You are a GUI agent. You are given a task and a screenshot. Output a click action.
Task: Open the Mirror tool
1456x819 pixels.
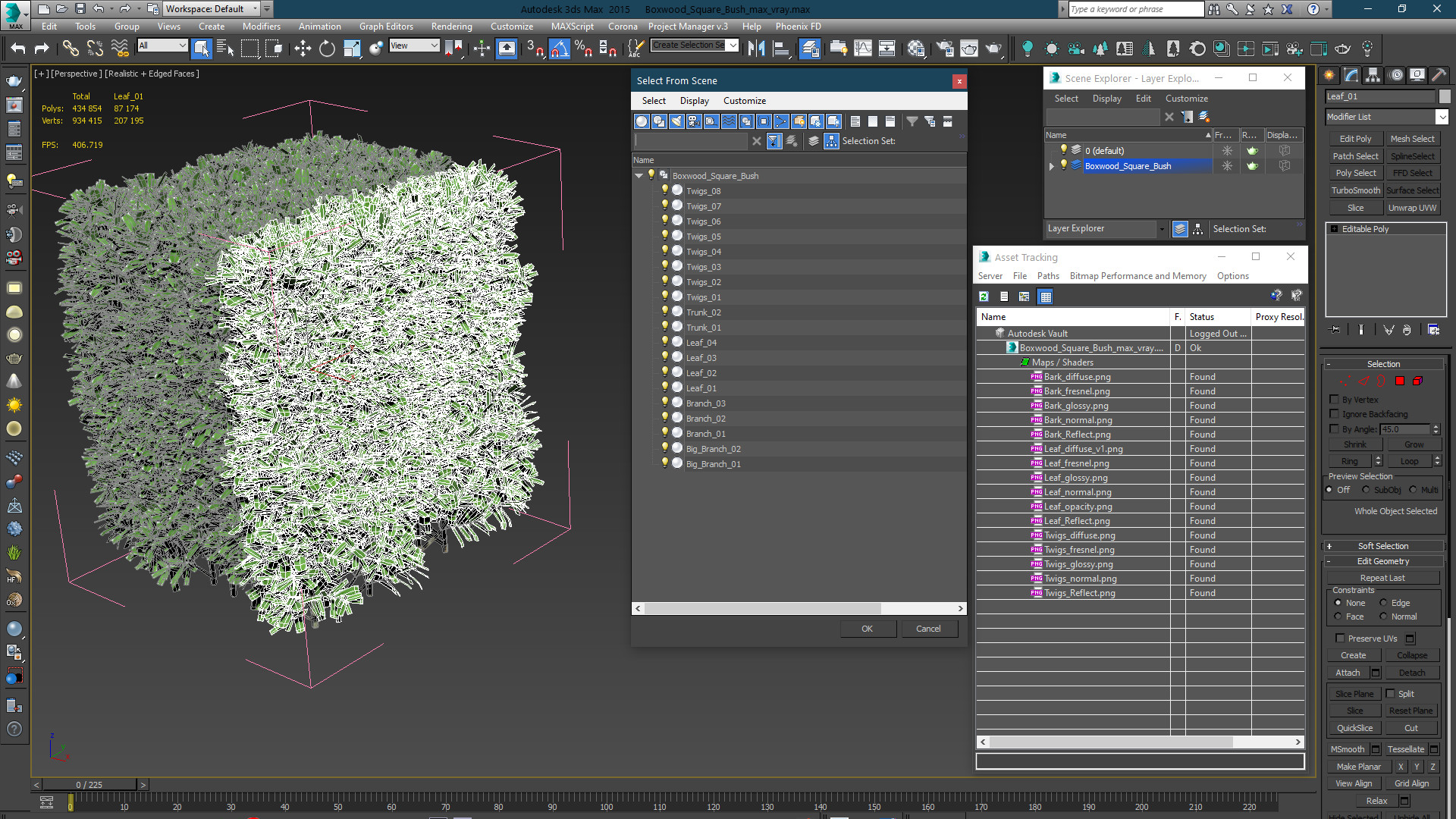pos(756,49)
